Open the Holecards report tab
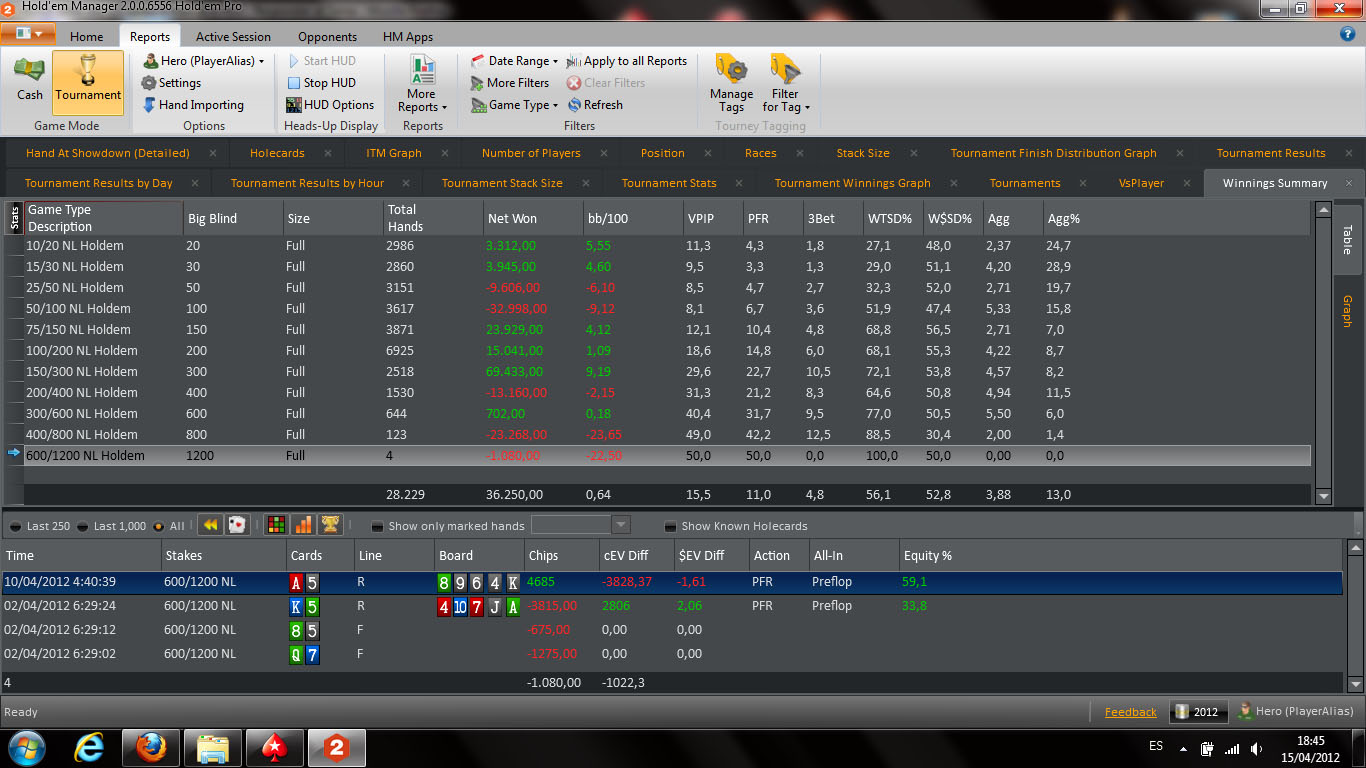This screenshot has height=768, width=1366. (x=277, y=153)
